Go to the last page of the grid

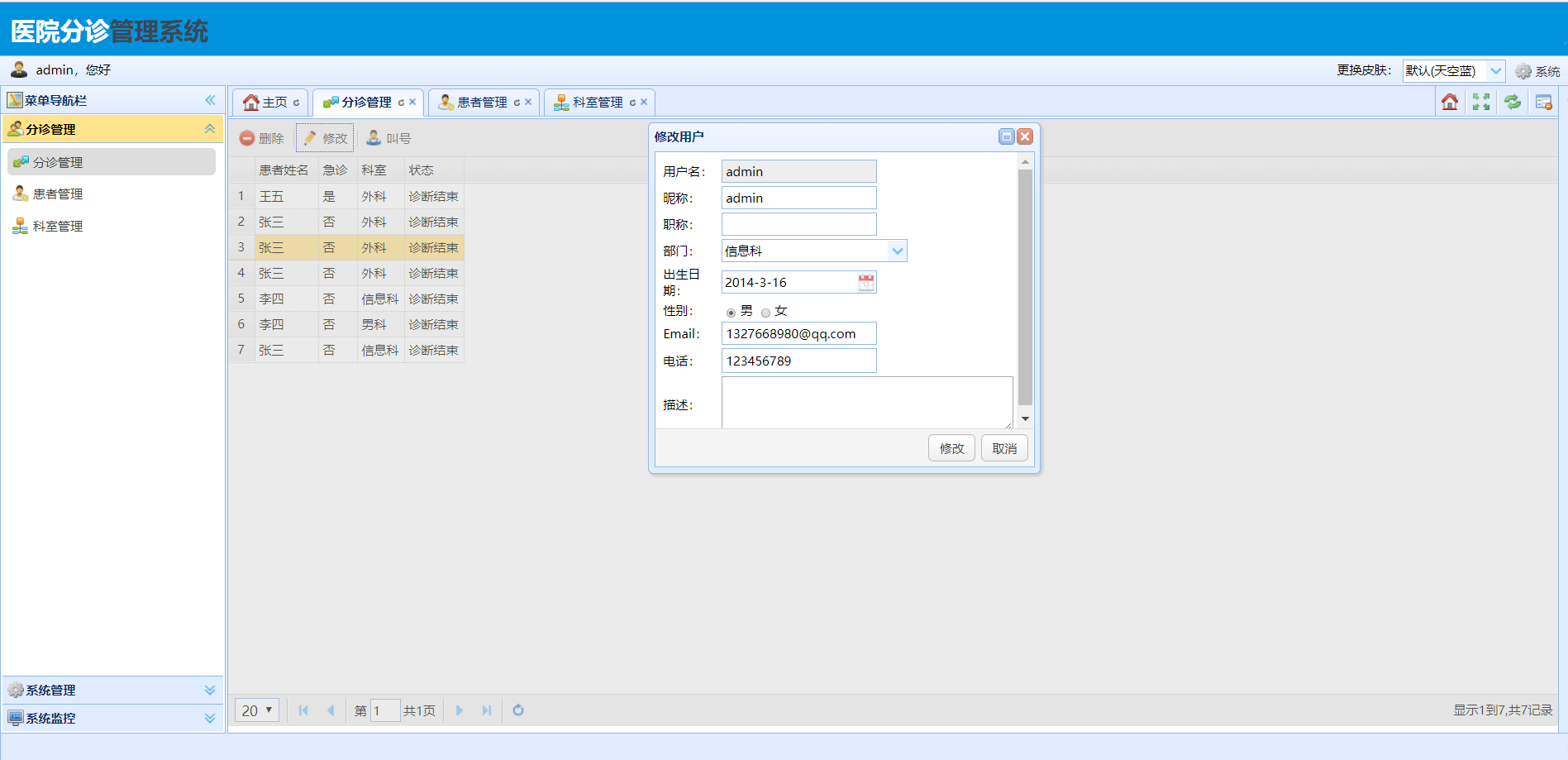click(x=487, y=710)
